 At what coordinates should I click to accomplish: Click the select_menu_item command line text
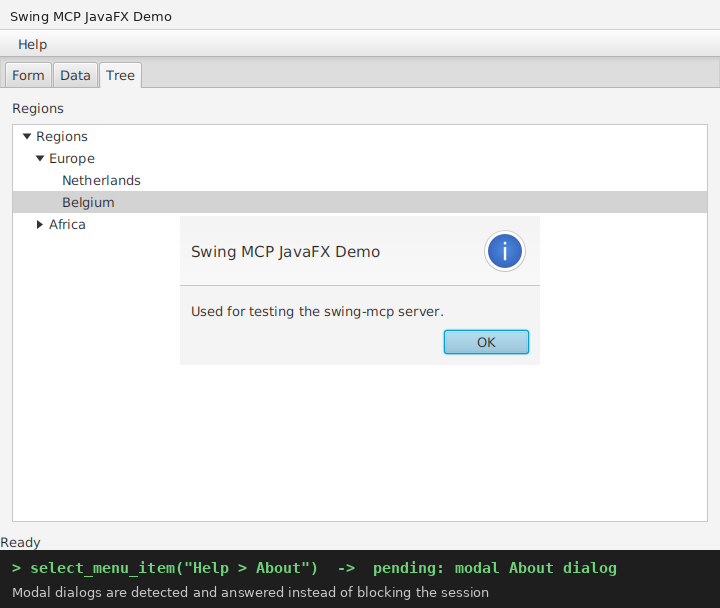(x=314, y=569)
